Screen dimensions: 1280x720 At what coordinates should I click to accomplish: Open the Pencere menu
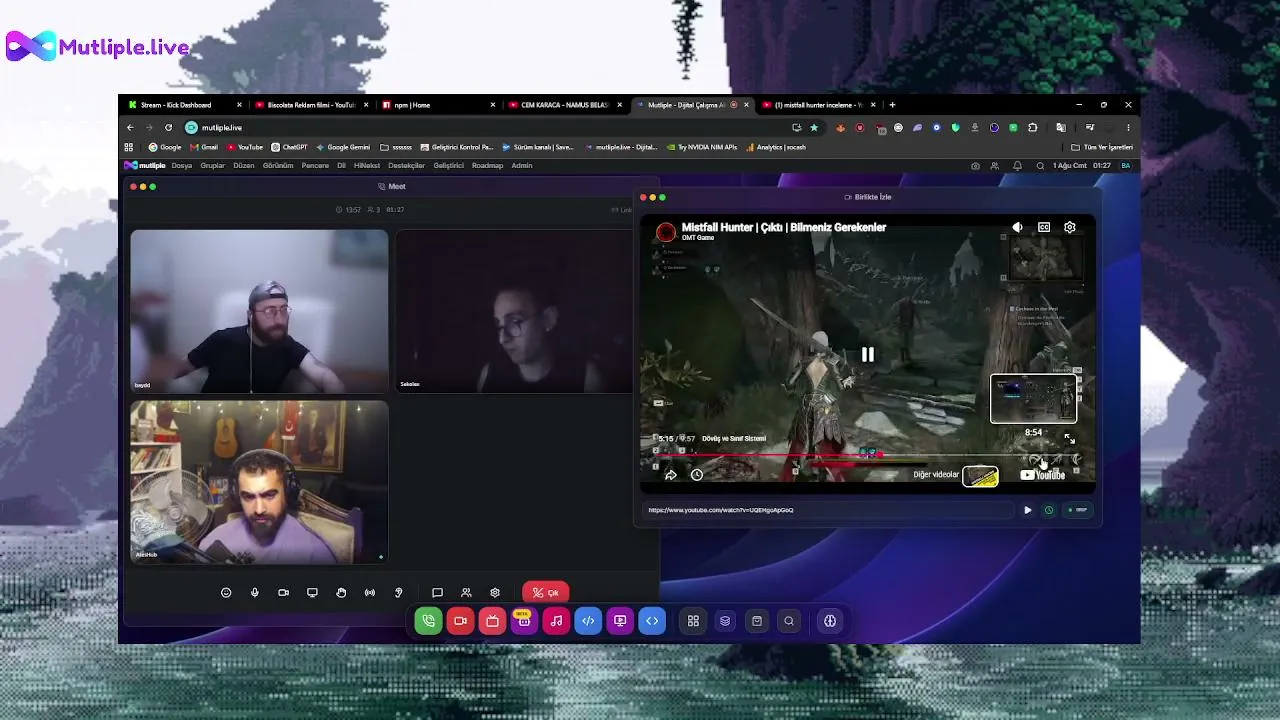pos(315,166)
